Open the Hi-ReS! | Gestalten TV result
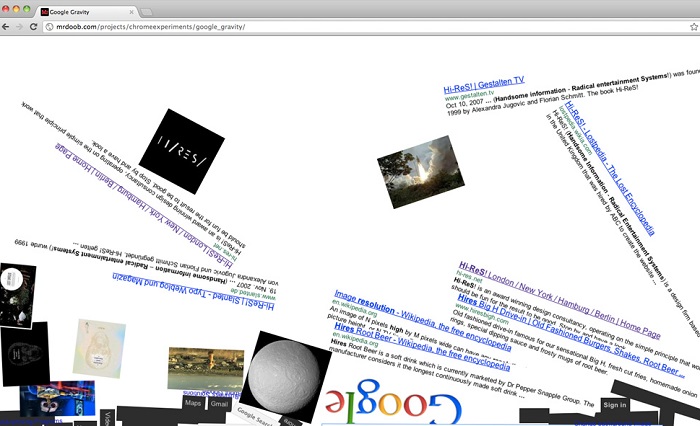700x426 pixels. [x=484, y=84]
